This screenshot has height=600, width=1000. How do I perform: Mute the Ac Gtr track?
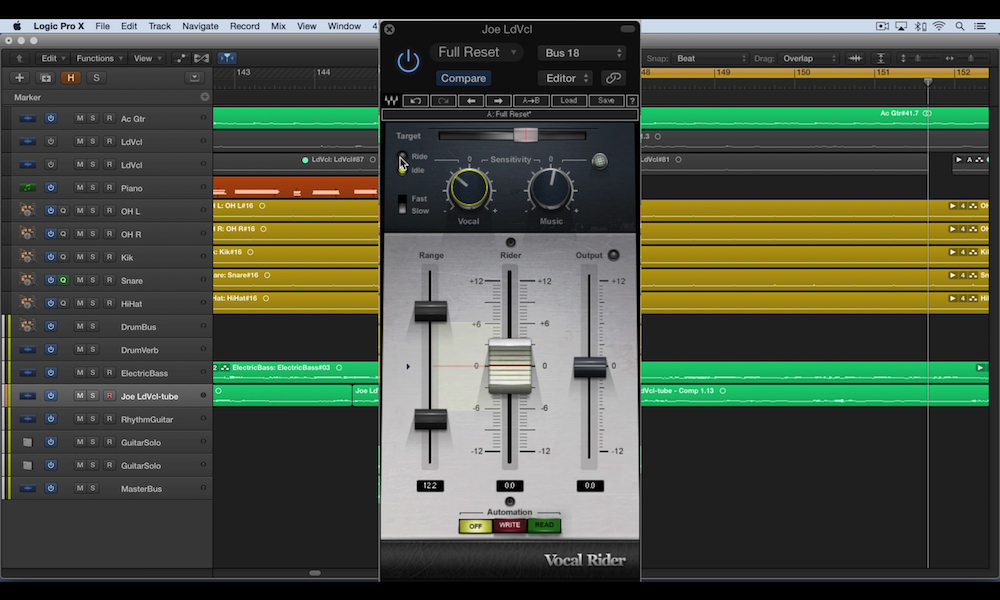click(x=80, y=118)
